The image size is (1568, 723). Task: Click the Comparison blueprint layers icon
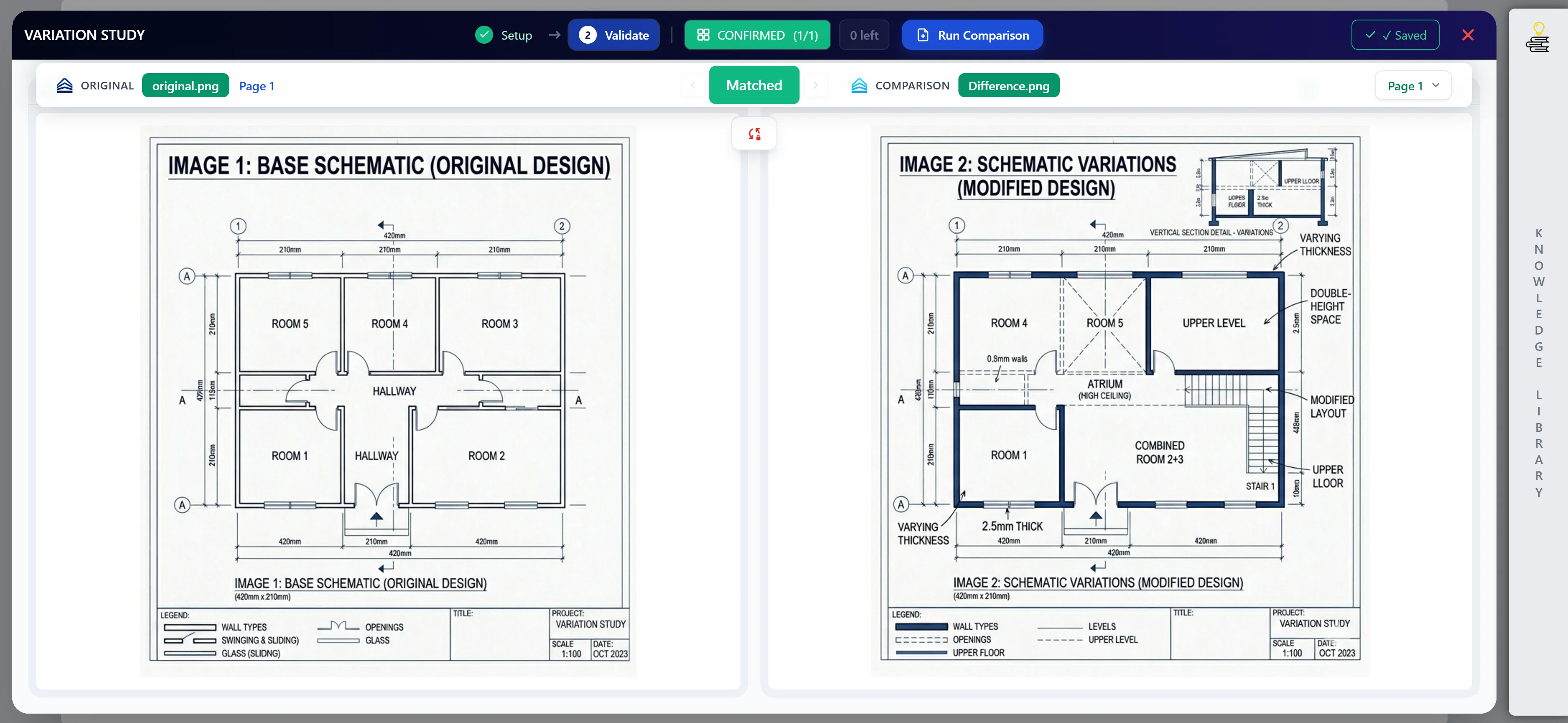tap(859, 86)
